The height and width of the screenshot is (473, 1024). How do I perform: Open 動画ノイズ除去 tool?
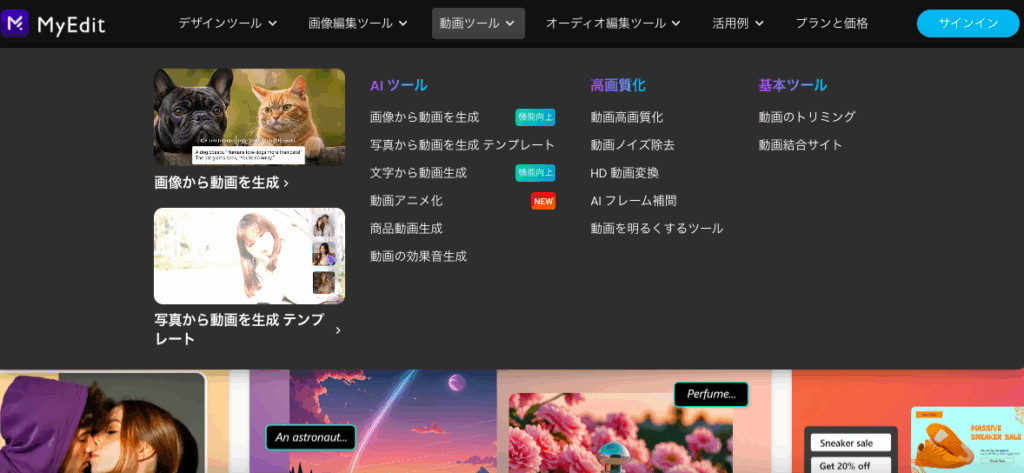point(632,145)
